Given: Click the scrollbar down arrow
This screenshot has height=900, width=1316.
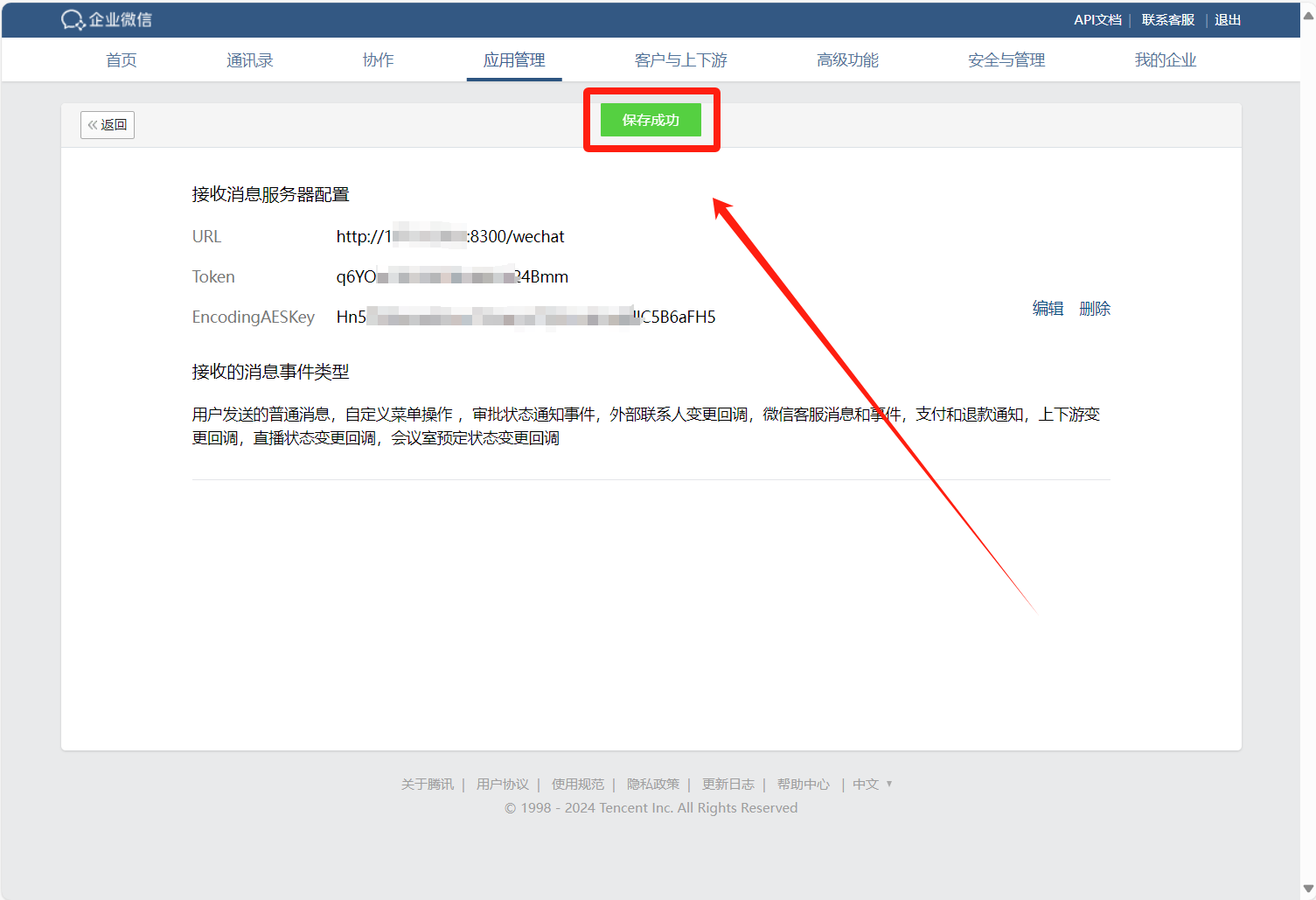Looking at the screenshot, I should click(x=1308, y=889).
